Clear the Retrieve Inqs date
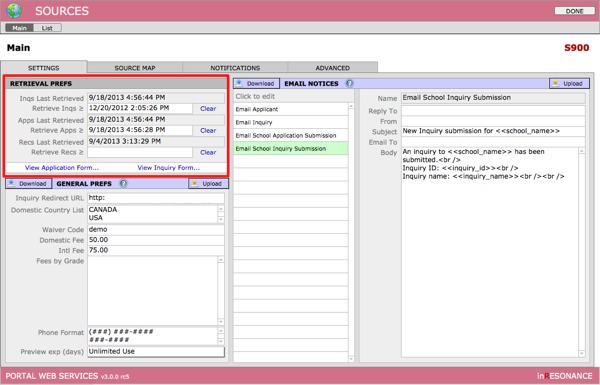600x385 pixels. pos(208,109)
